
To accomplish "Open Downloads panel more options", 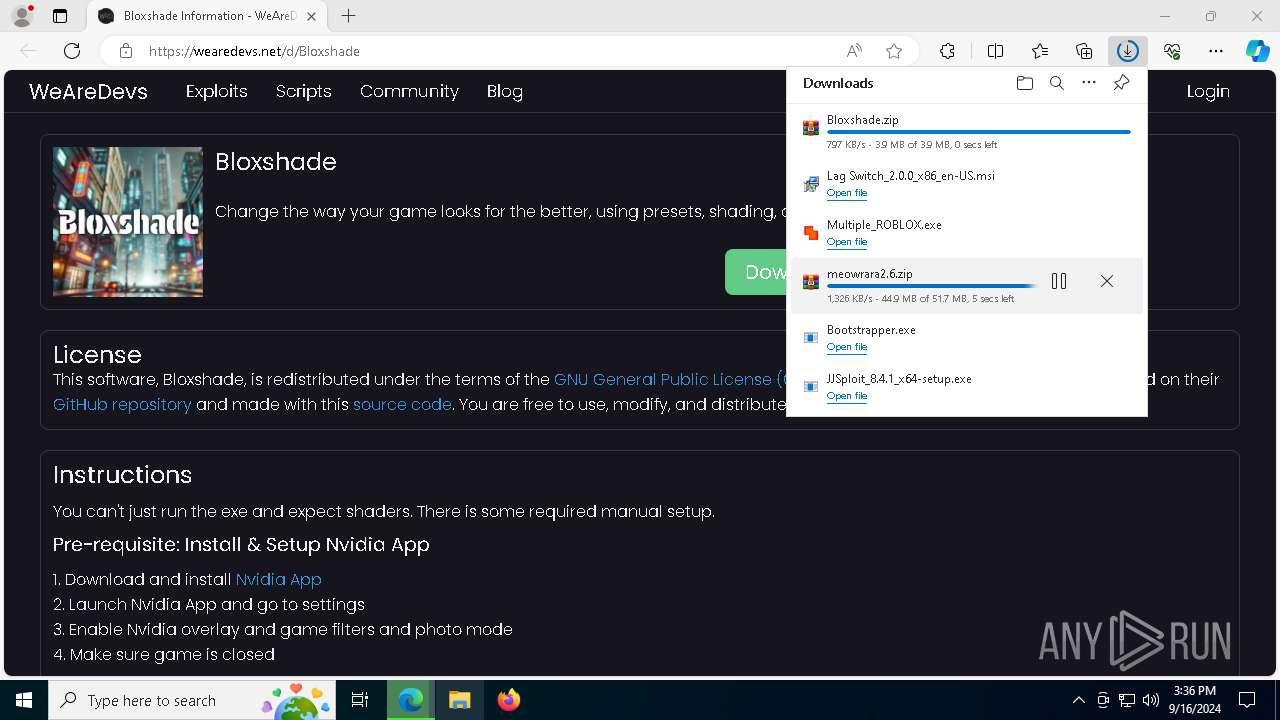I will (1089, 83).
